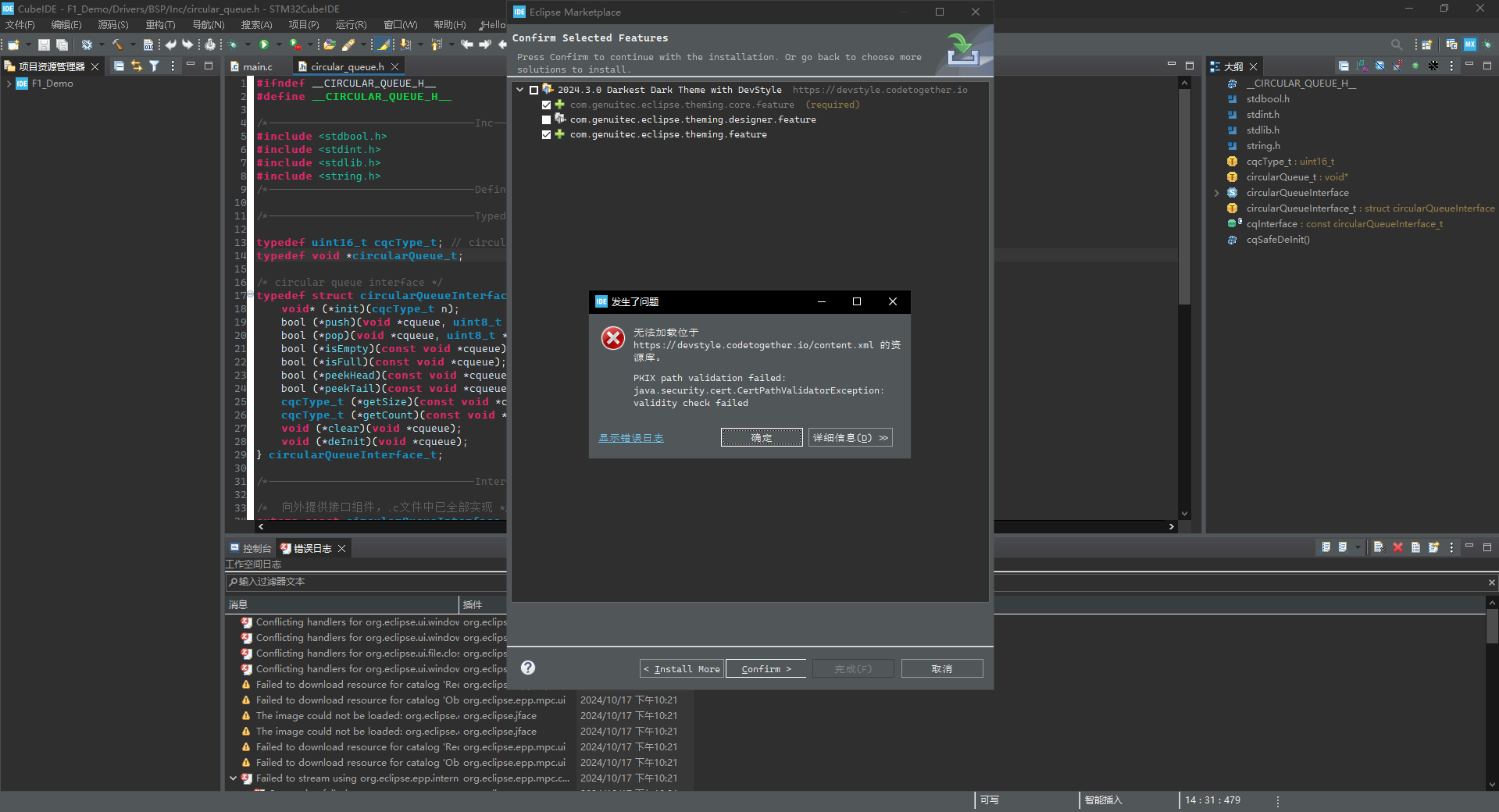Collapse the Failed to stream log entry
Viewport: 1499px width, 812px height.
coord(233,778)
